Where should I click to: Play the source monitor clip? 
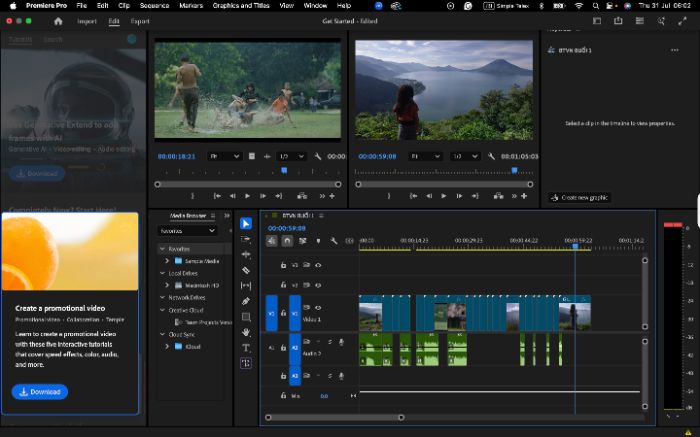(247, 196)
